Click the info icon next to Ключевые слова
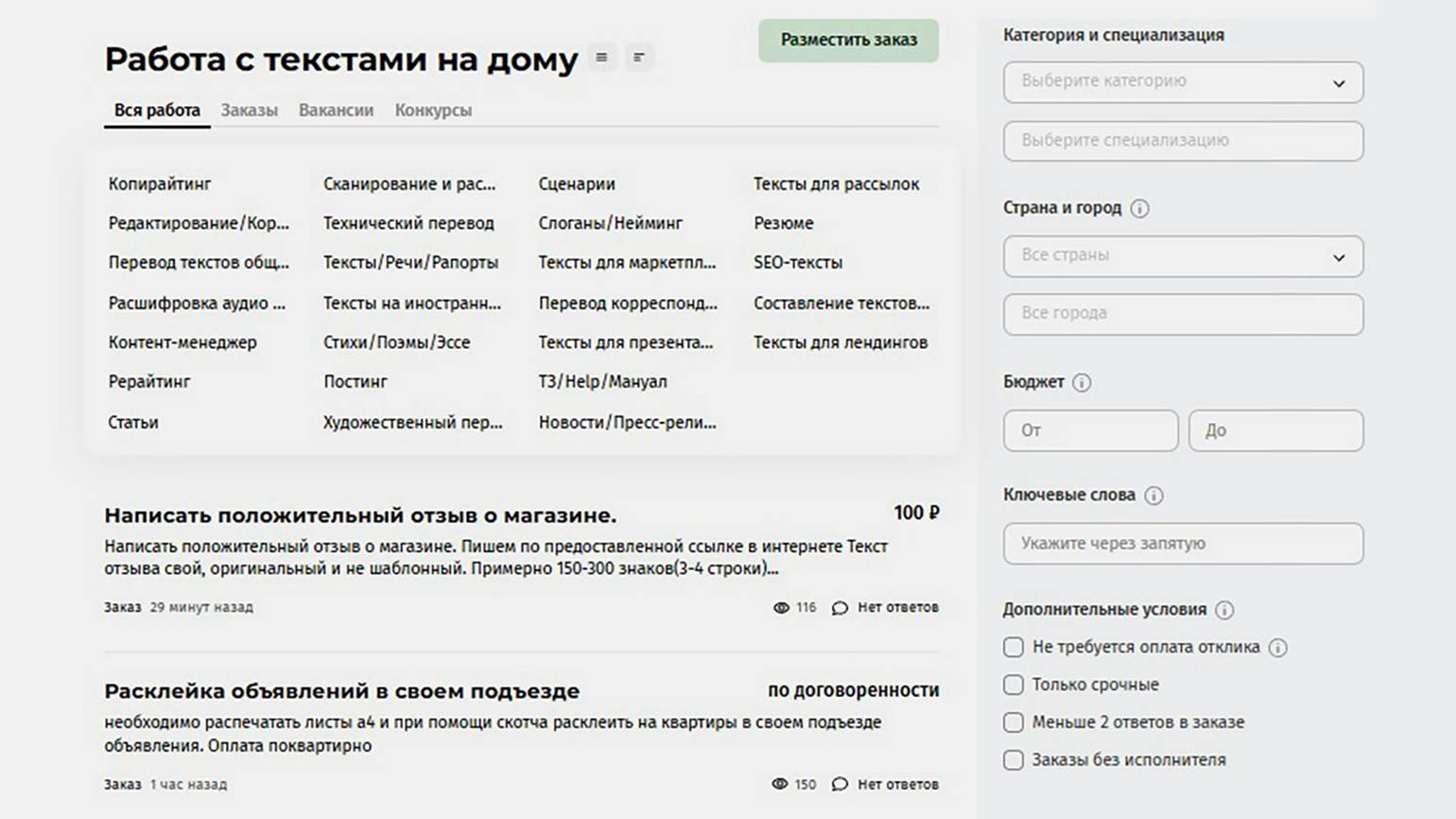 click(x=1153, y=496)
